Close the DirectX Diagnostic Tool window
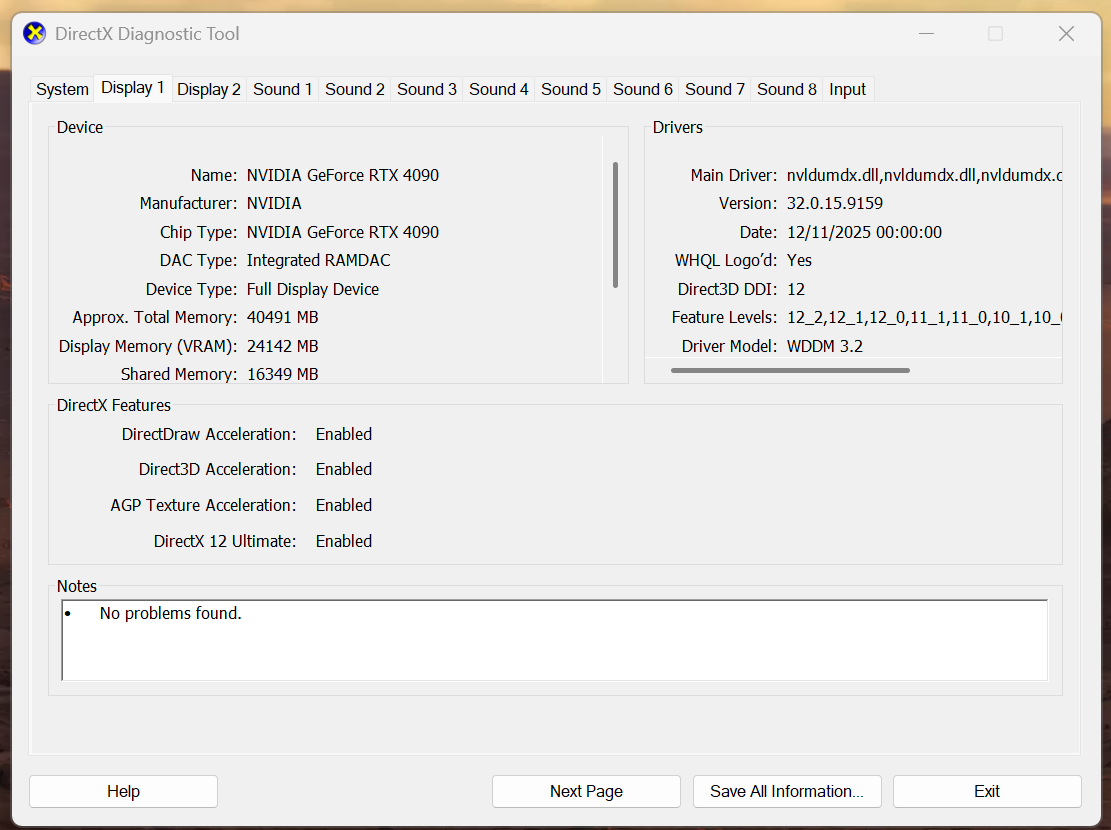1111x830 pixels. point(1066,34)
